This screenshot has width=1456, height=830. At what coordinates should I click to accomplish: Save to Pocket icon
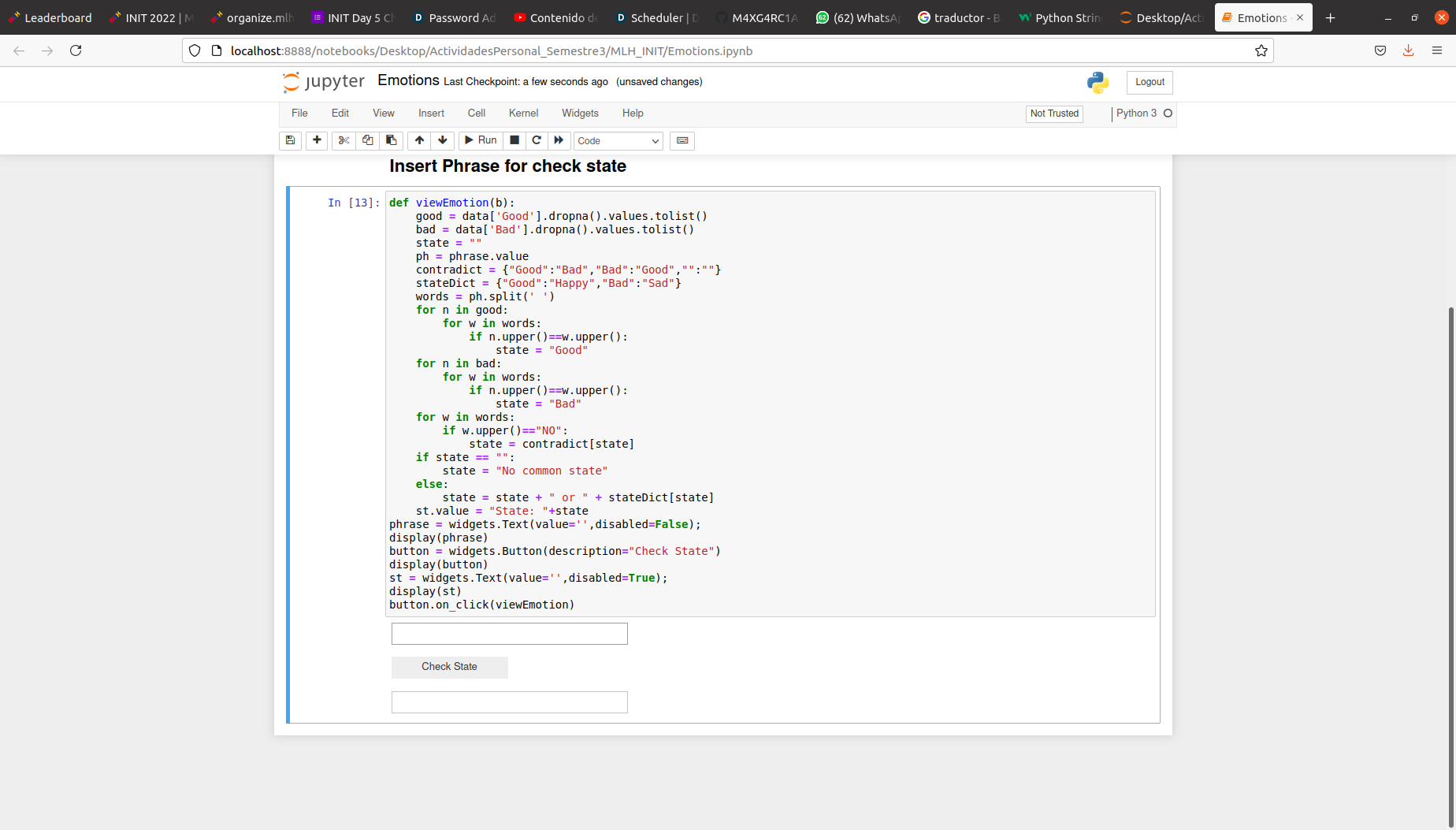coord(1380,50)
